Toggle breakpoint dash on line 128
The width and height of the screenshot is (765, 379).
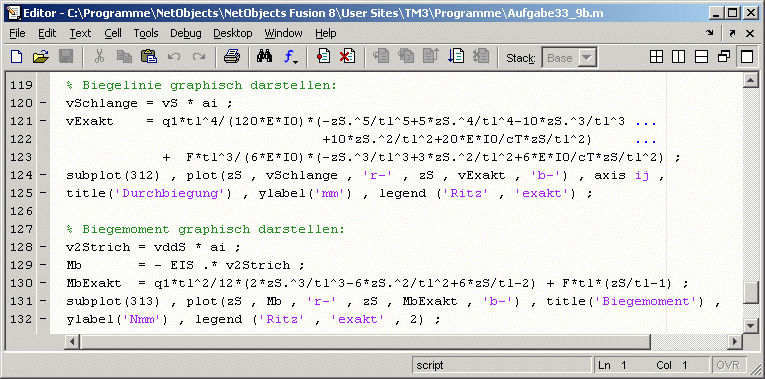(43, 247)
